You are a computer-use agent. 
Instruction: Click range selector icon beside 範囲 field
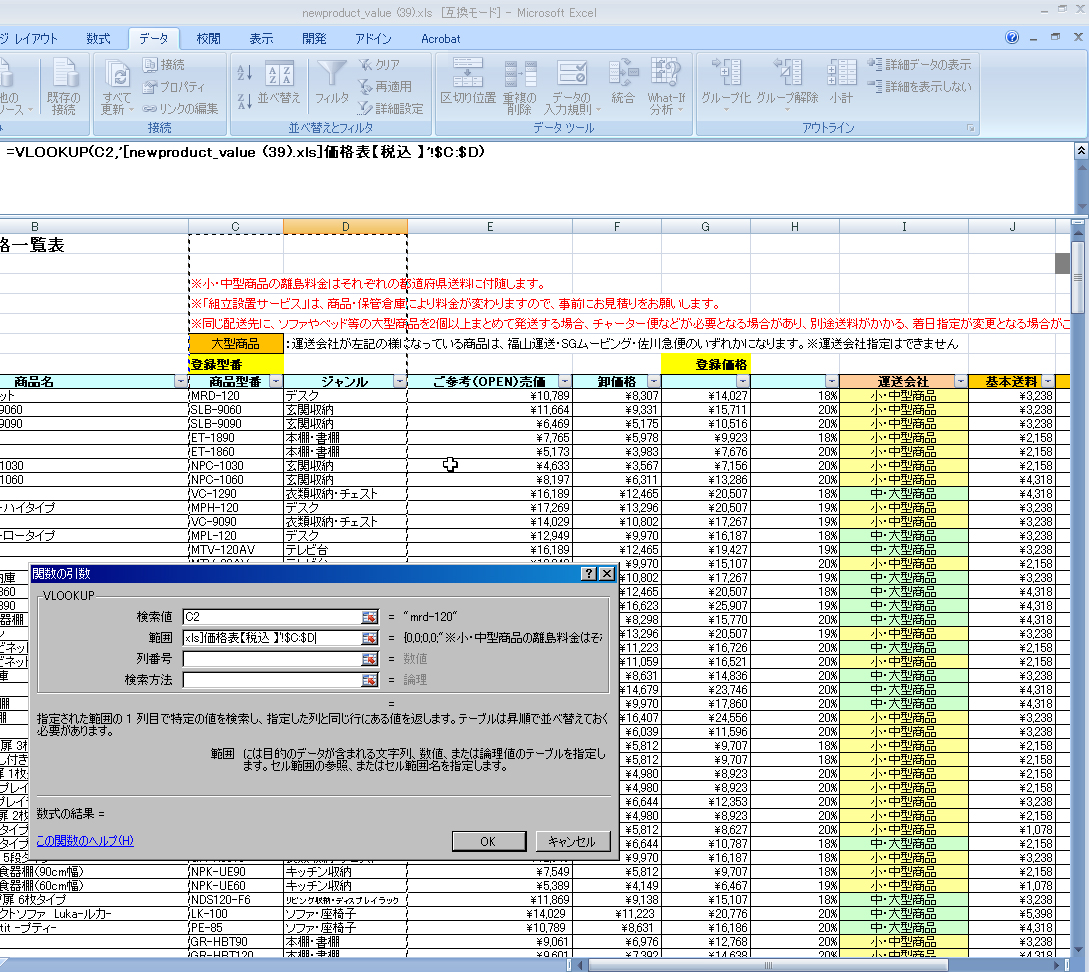click(x=369, y=637)
